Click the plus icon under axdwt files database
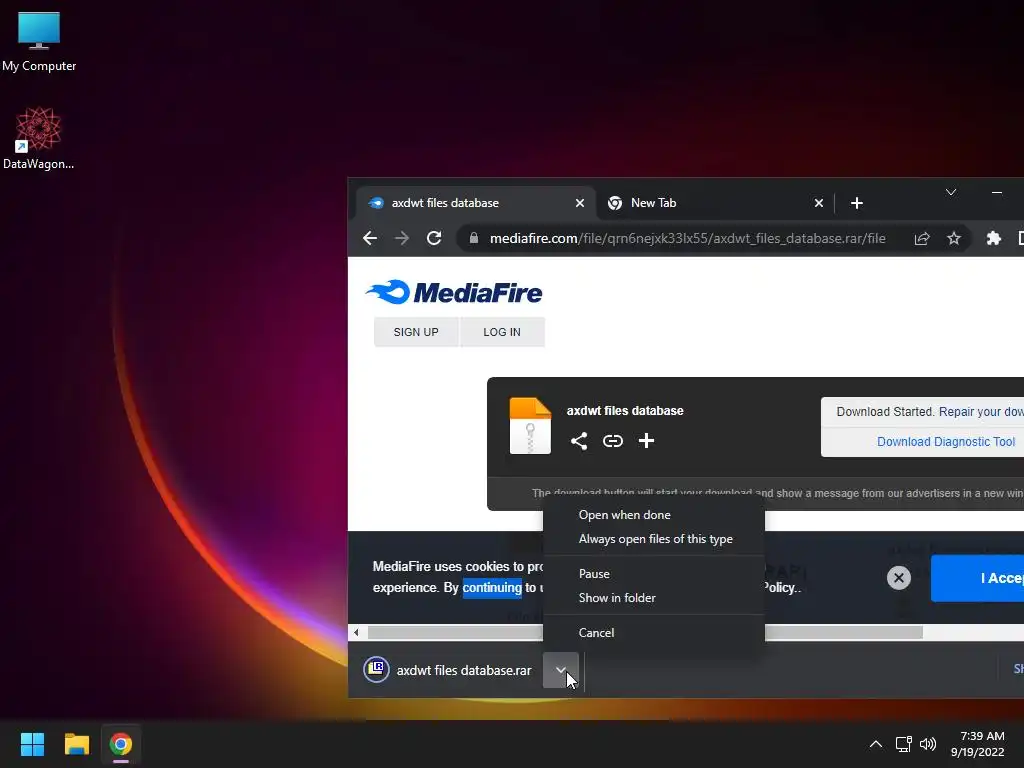 point(646,441)
